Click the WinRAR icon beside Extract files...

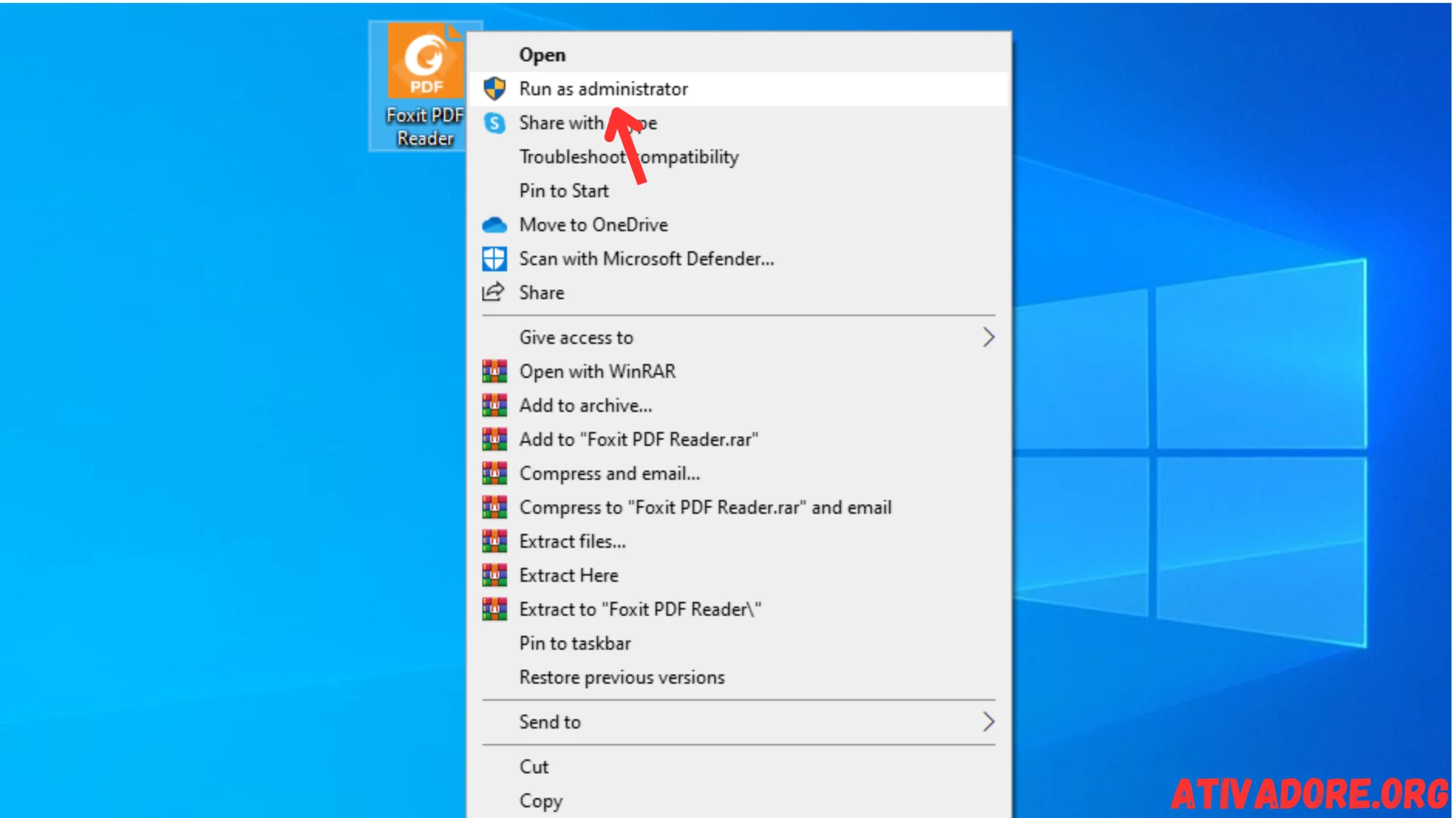tap(494, 541)
